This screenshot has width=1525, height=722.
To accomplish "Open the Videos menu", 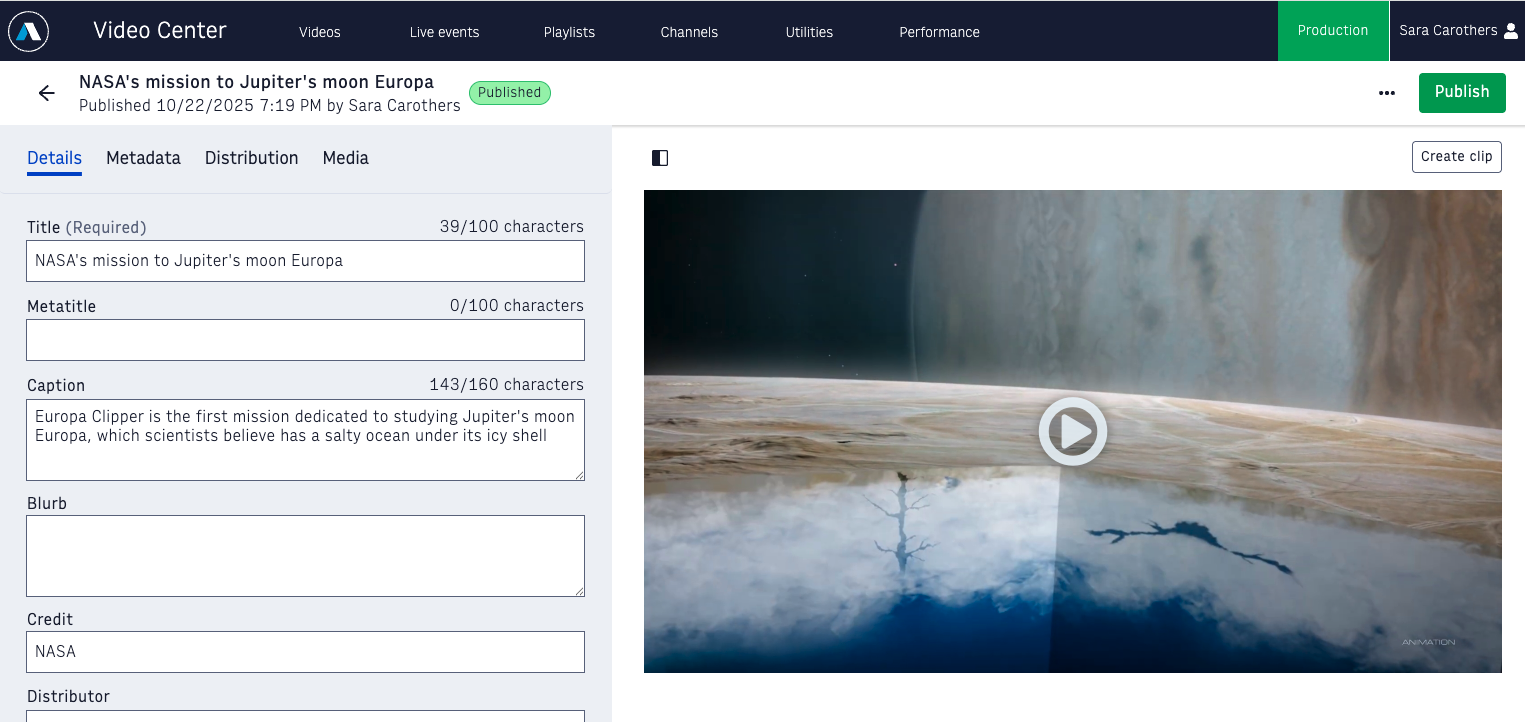I will pos(320,32).
